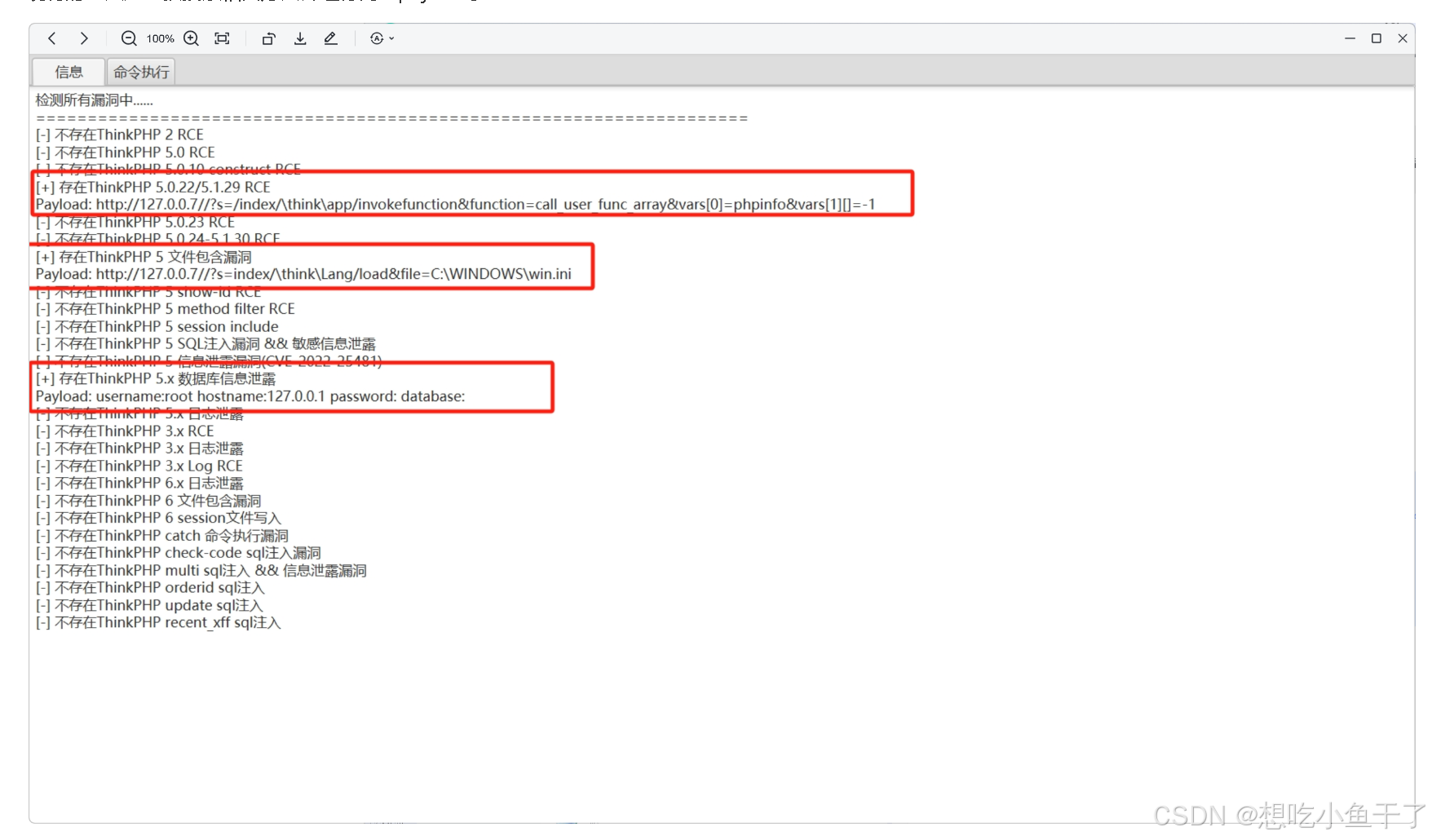Switch to the 信息 tab
Viewport: 1432px width, 840px height.
pyautogui.click(x=69, y=72)
